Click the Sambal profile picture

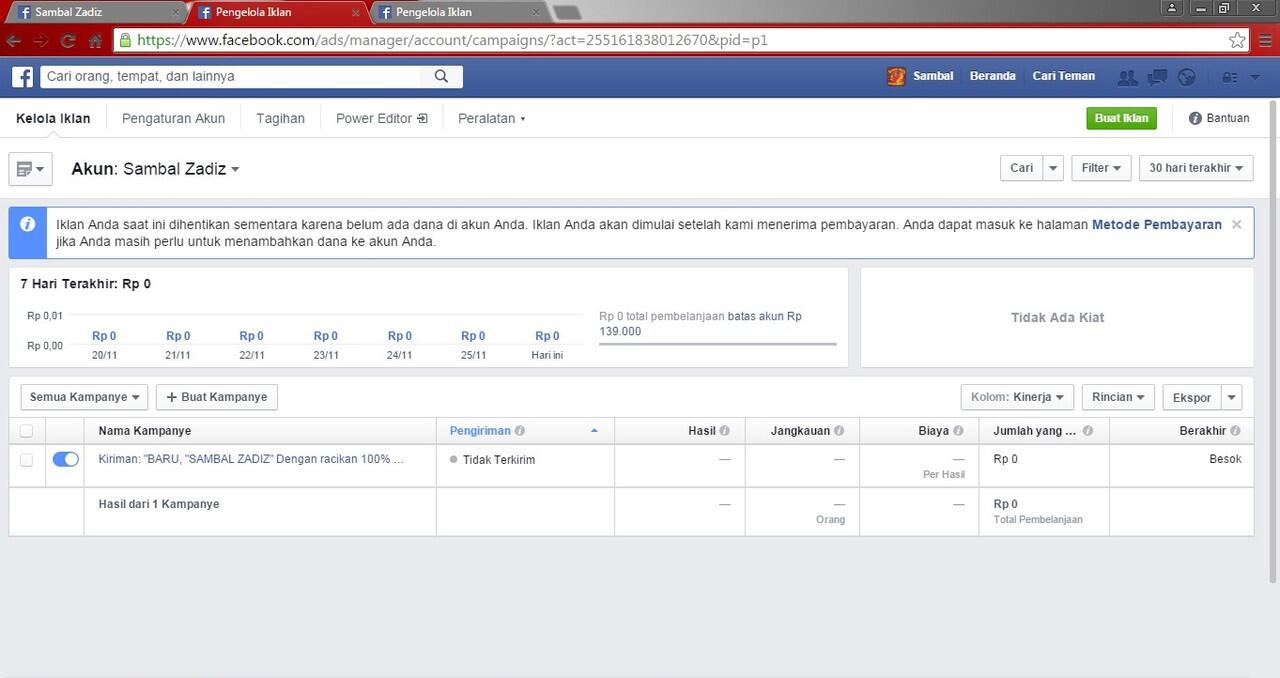point(896,76)
